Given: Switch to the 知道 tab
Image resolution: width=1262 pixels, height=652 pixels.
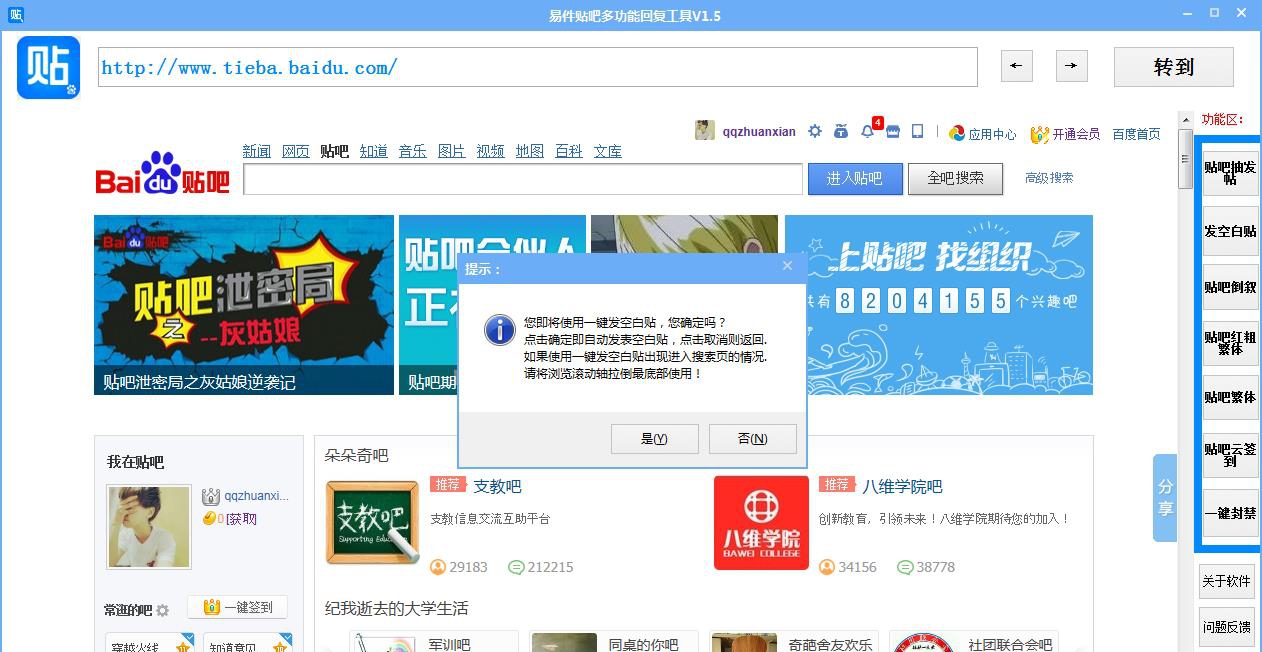Looking at the screenshot, I should point(374,151).
